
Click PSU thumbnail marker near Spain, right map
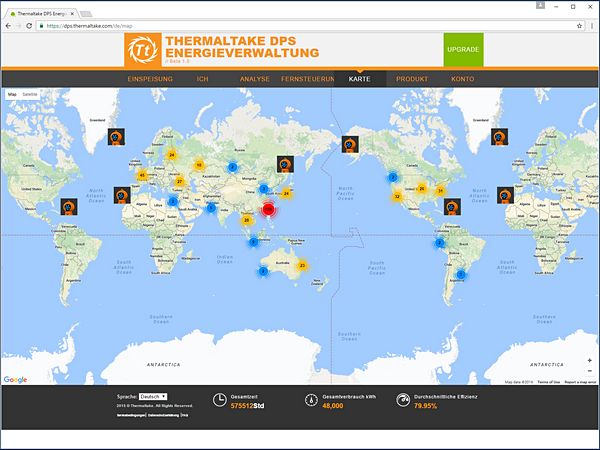pos(505,195)
